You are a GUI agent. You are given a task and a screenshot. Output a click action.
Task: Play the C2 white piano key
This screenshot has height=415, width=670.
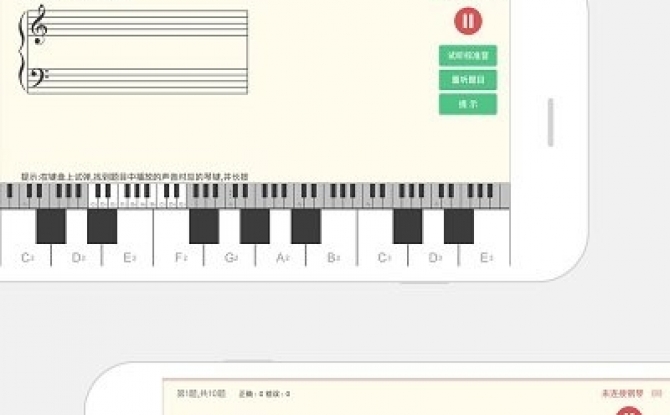tap(26, 256)
